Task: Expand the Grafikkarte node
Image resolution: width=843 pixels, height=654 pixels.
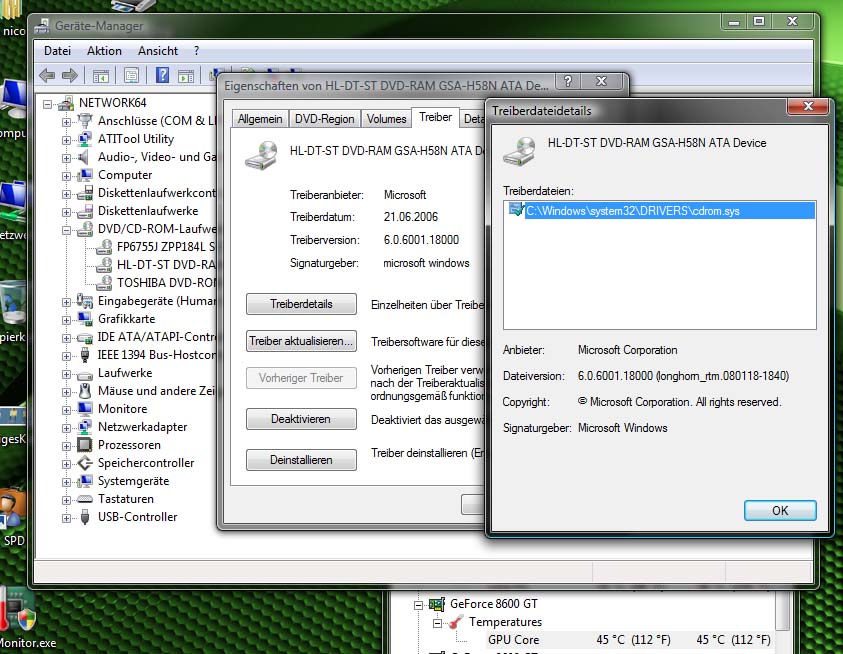Action: point(66,319)
